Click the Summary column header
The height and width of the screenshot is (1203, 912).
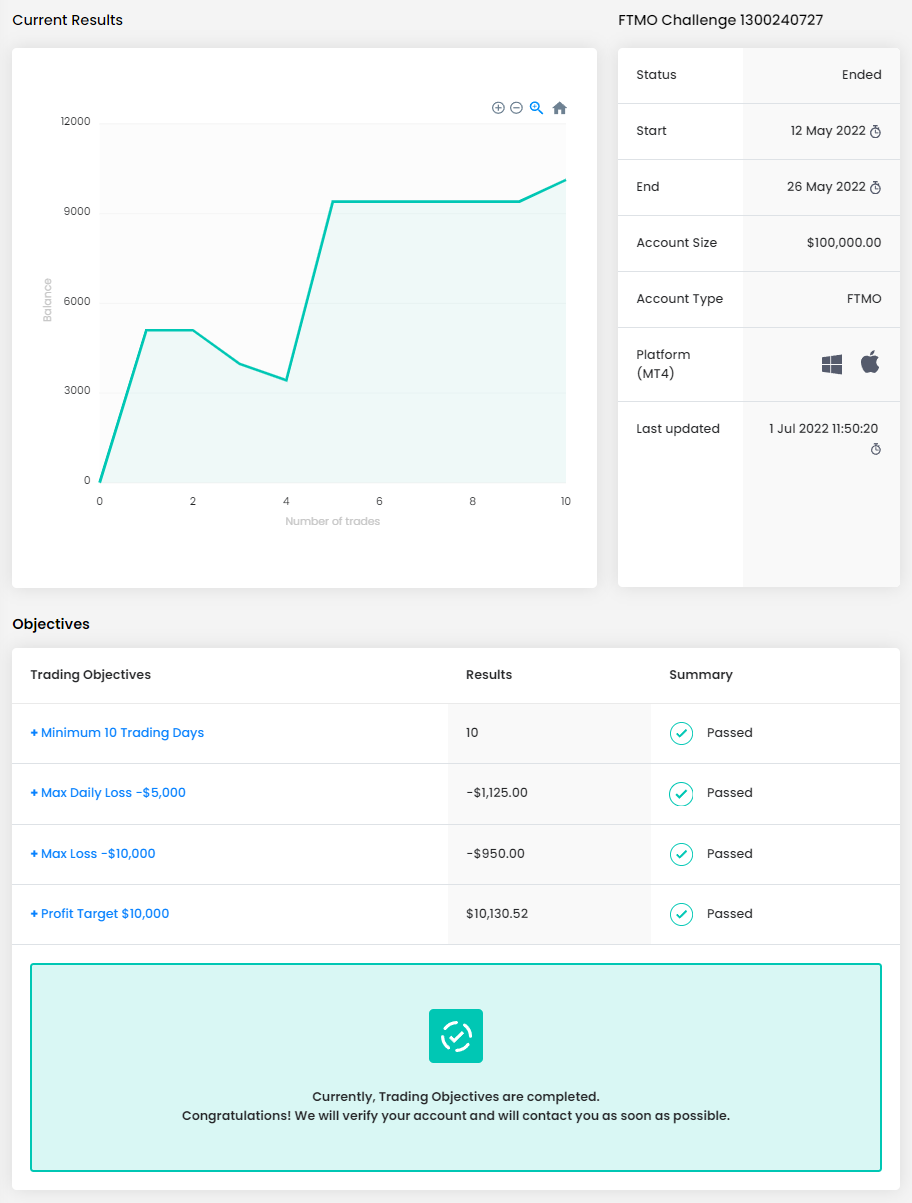701,675
